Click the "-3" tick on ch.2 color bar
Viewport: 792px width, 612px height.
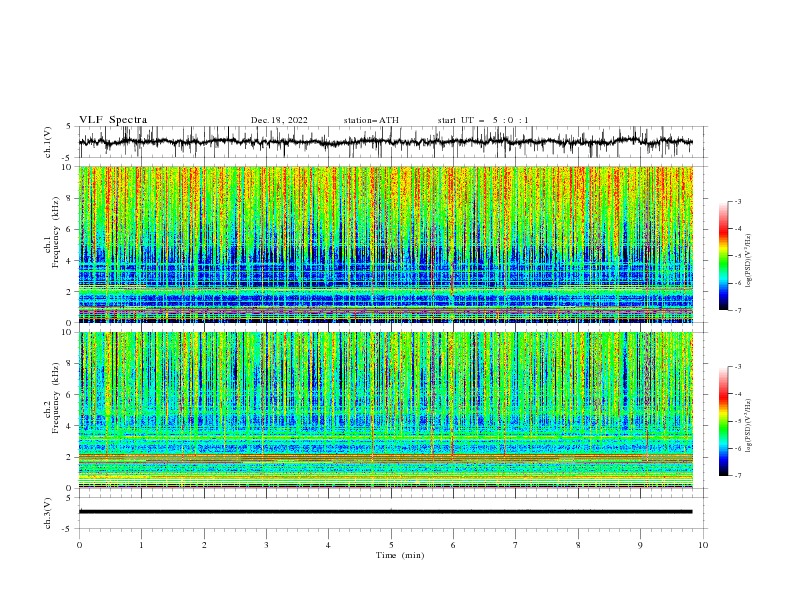737,367
